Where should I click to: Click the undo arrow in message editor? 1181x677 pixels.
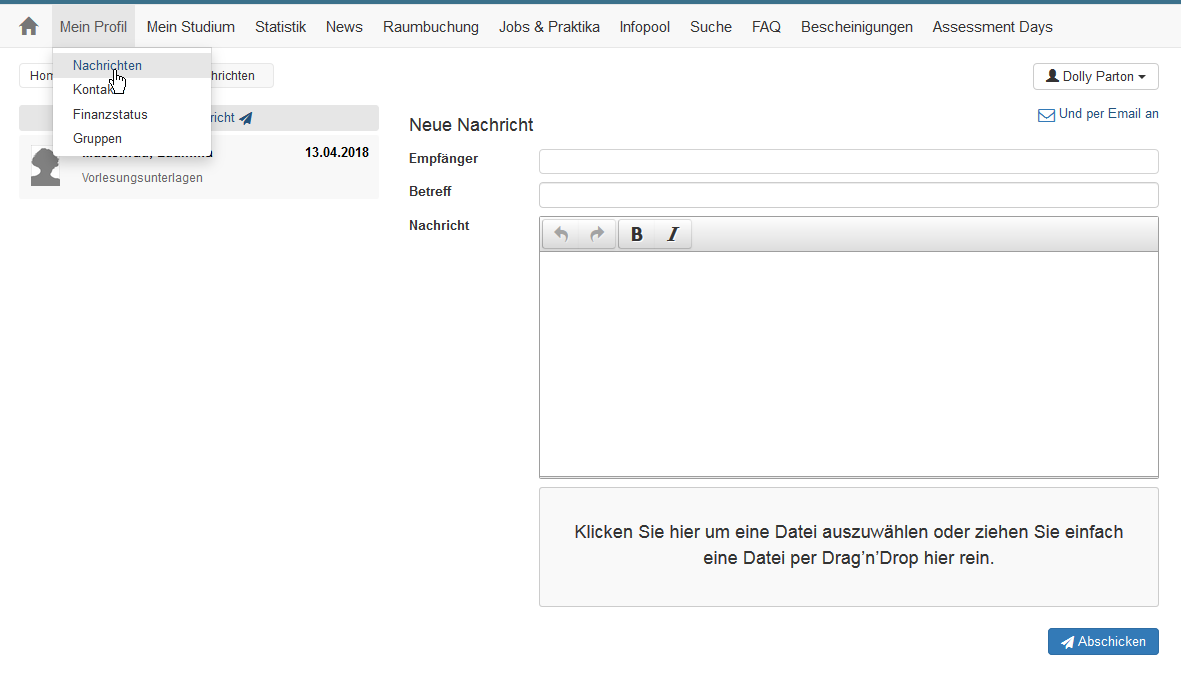561,234
